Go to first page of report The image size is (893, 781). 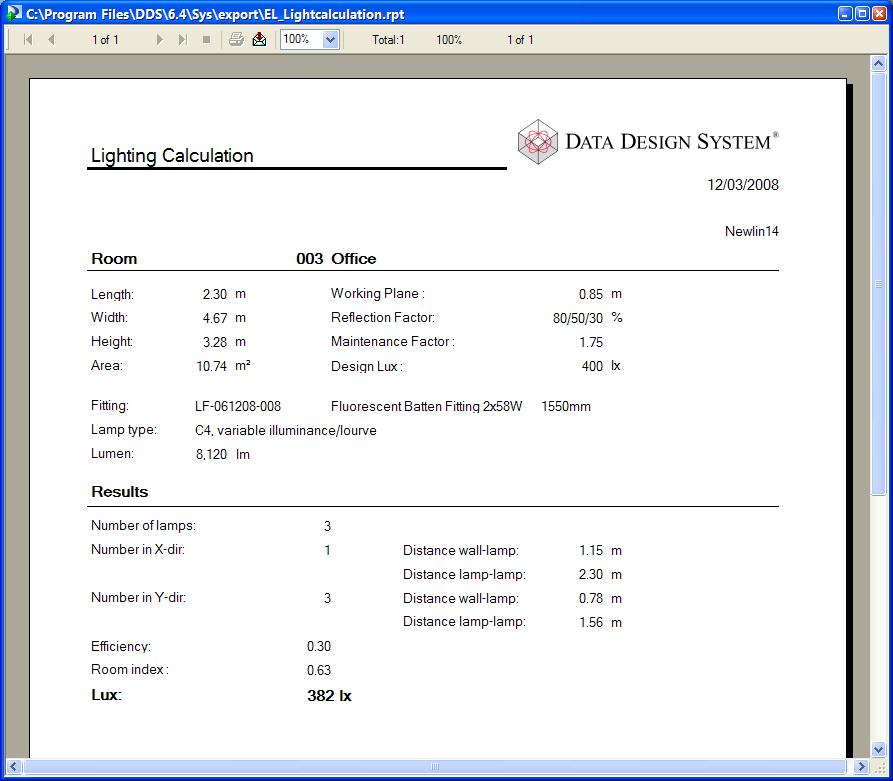tap(28, 39)
